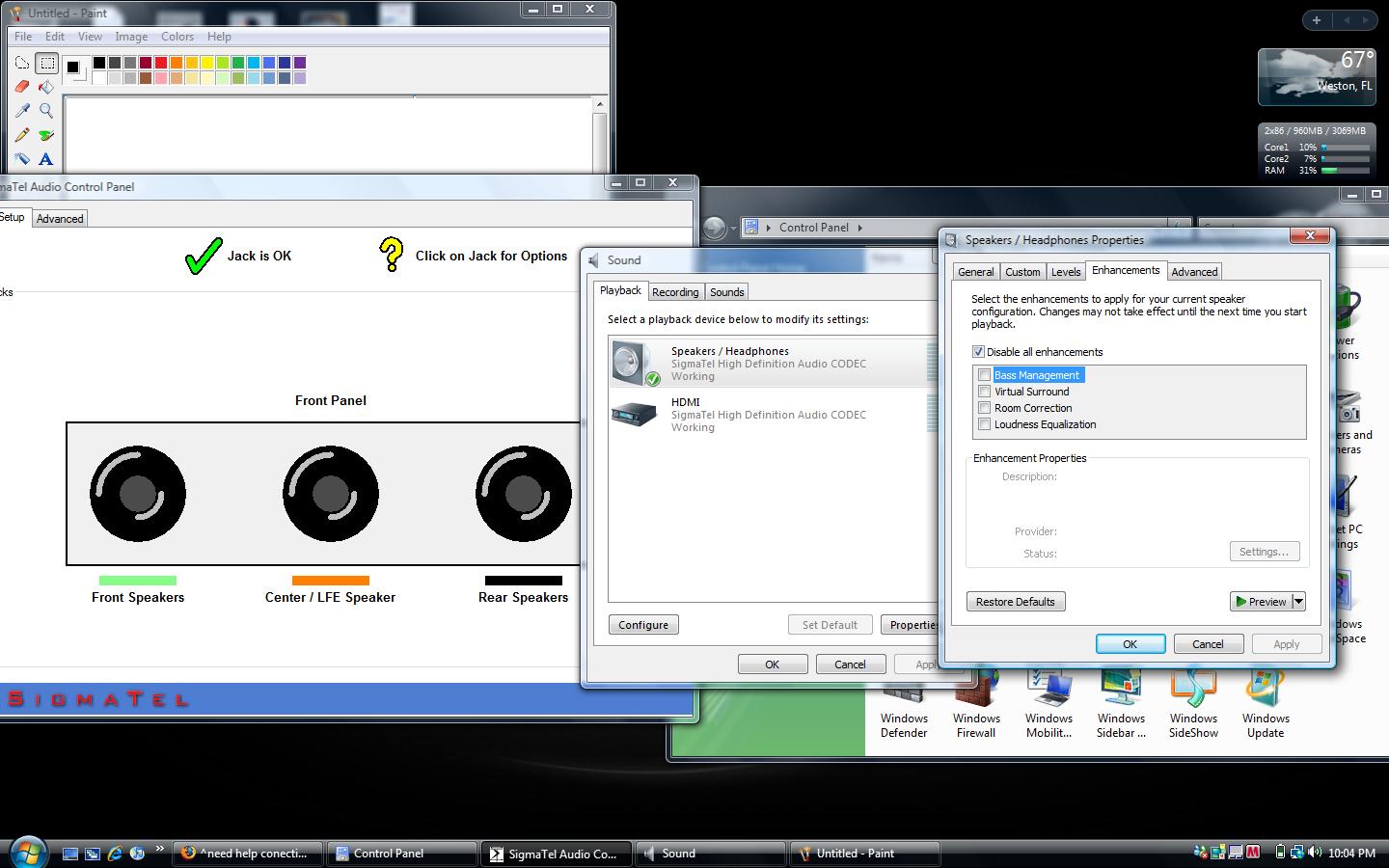The image size is (1389, 868).
Task: Click Cancel in the Sound window
Action: [850, 665]
